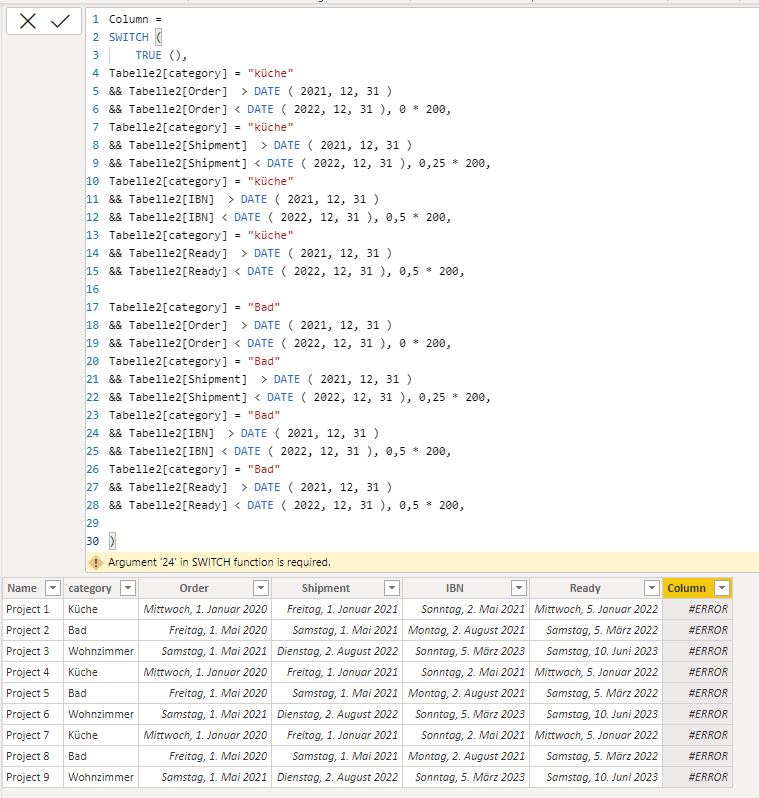Select the Project 5 name cell
759x798 pixels.
click(x=33, y=693)
